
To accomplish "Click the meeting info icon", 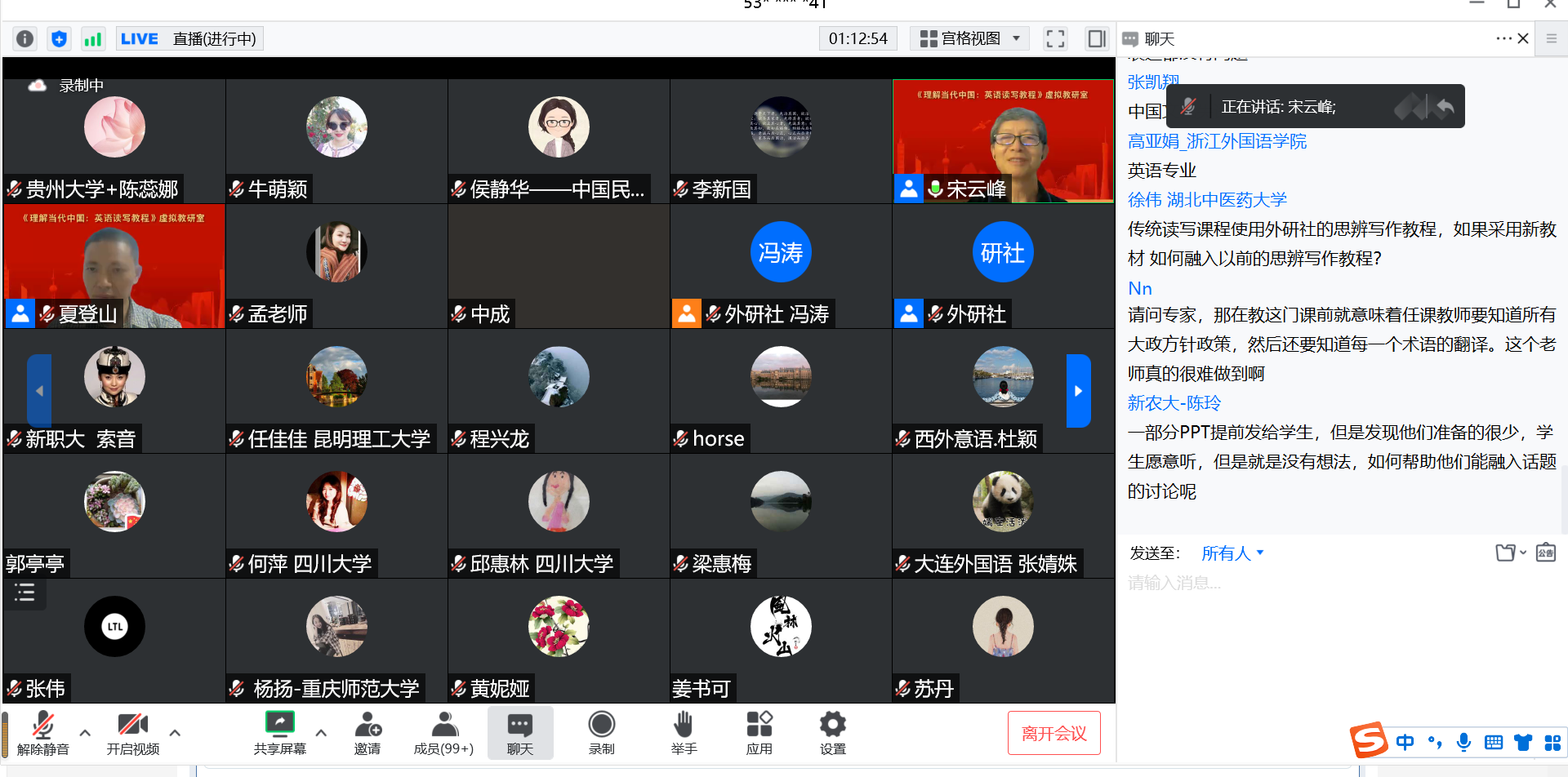I will click(x=25, y=38).
